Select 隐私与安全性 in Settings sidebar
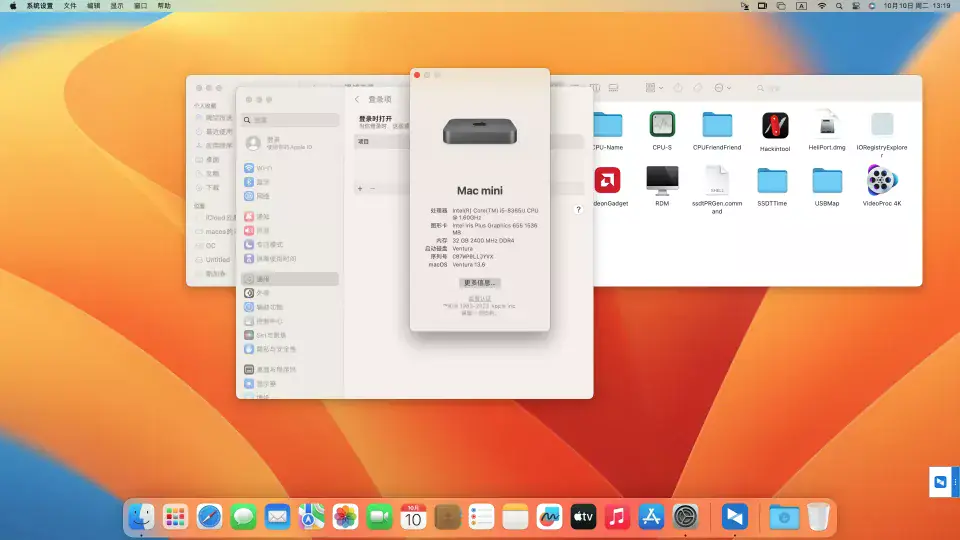 [290, 349]
